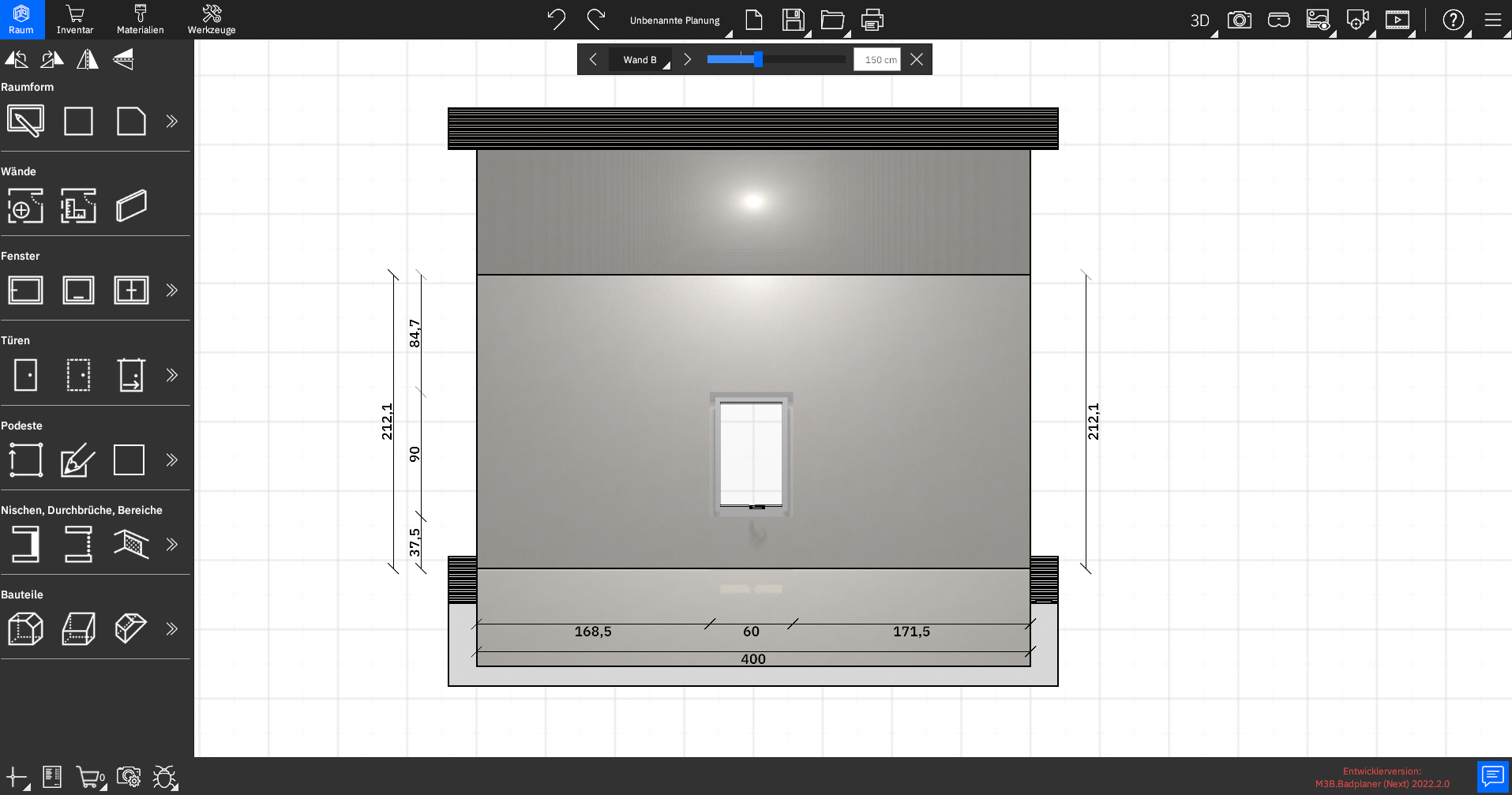The image size is (1512, 795).
Task: Select the wall breakthrough shape
Action: (x=78, y=544)
